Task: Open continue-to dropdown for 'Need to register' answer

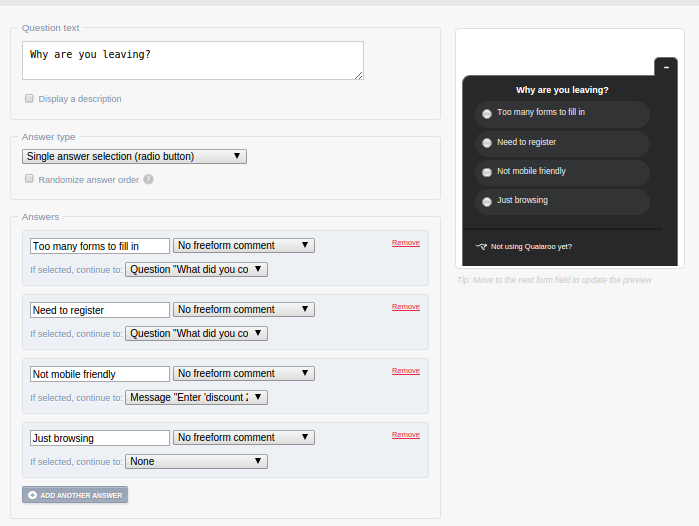Action: pos(196,333)
